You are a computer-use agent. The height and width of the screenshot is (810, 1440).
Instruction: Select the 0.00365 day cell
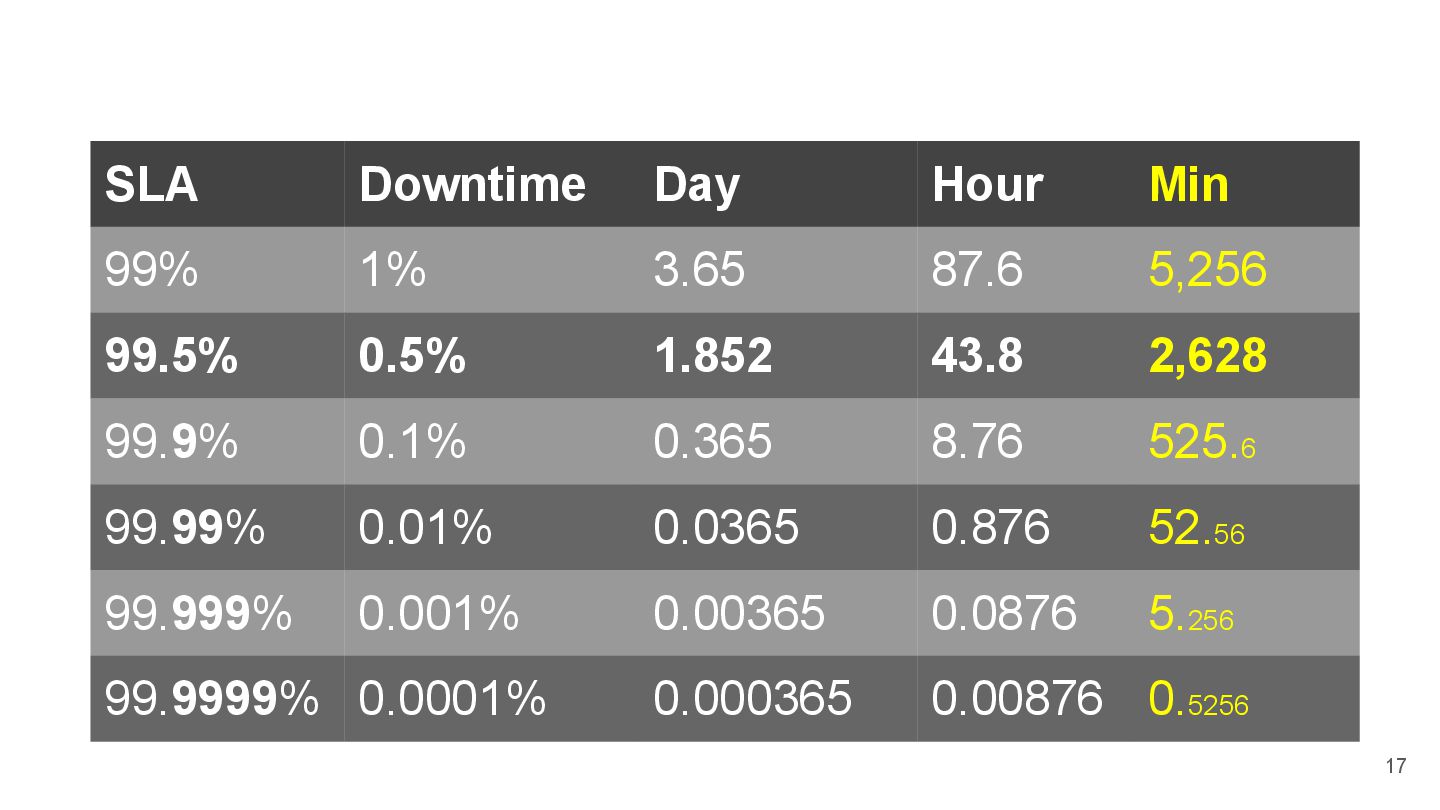(x=739, y=613)
